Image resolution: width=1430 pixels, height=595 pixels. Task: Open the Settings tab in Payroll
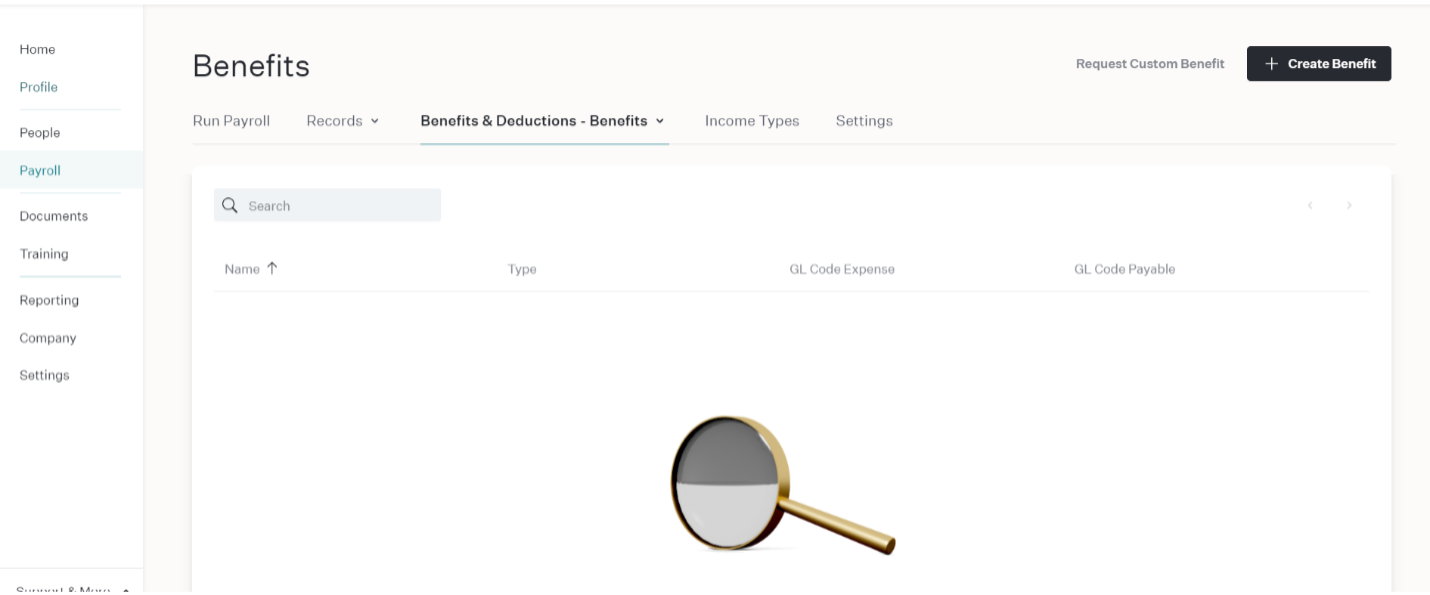click(x=864, y=120)
